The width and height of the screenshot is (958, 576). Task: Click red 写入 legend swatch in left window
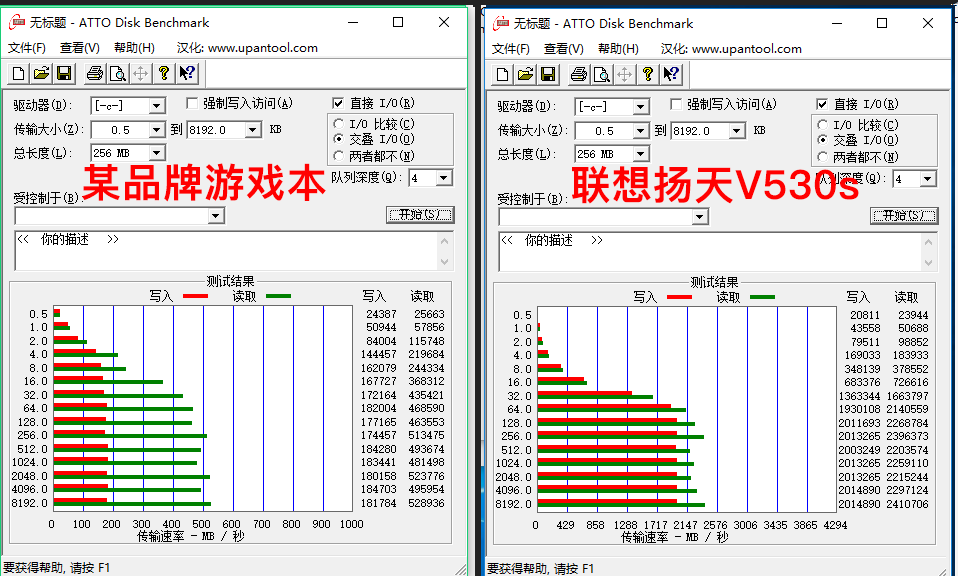(x=195, y=296)
